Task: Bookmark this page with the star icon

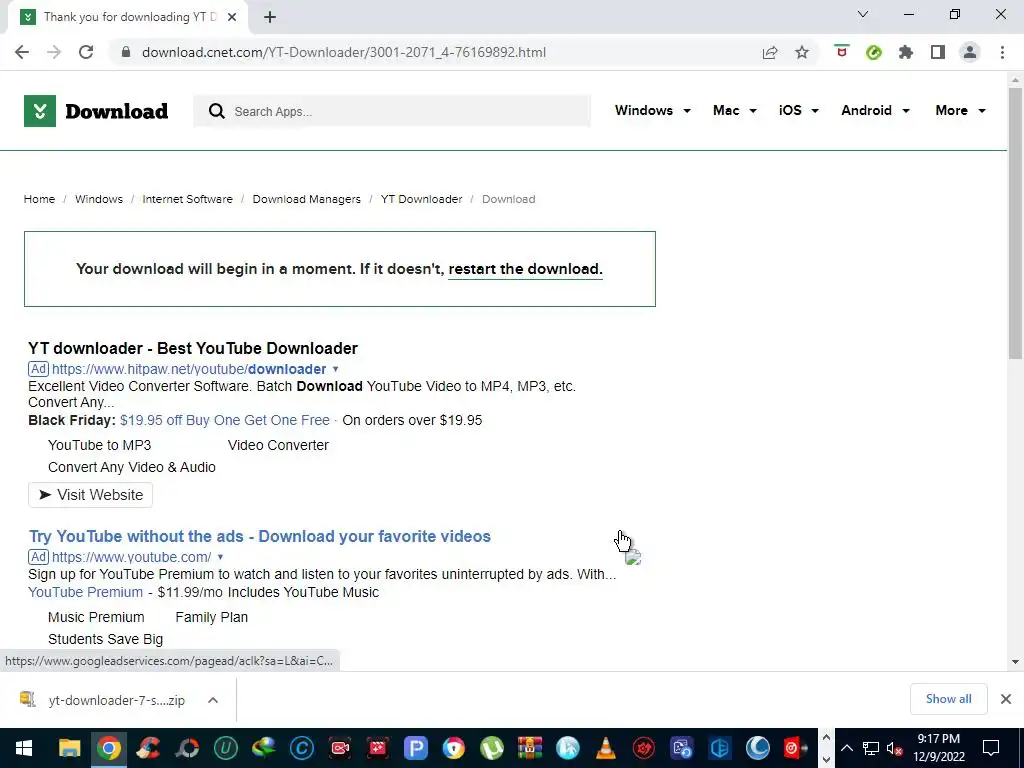Action: tap(802, 52)
